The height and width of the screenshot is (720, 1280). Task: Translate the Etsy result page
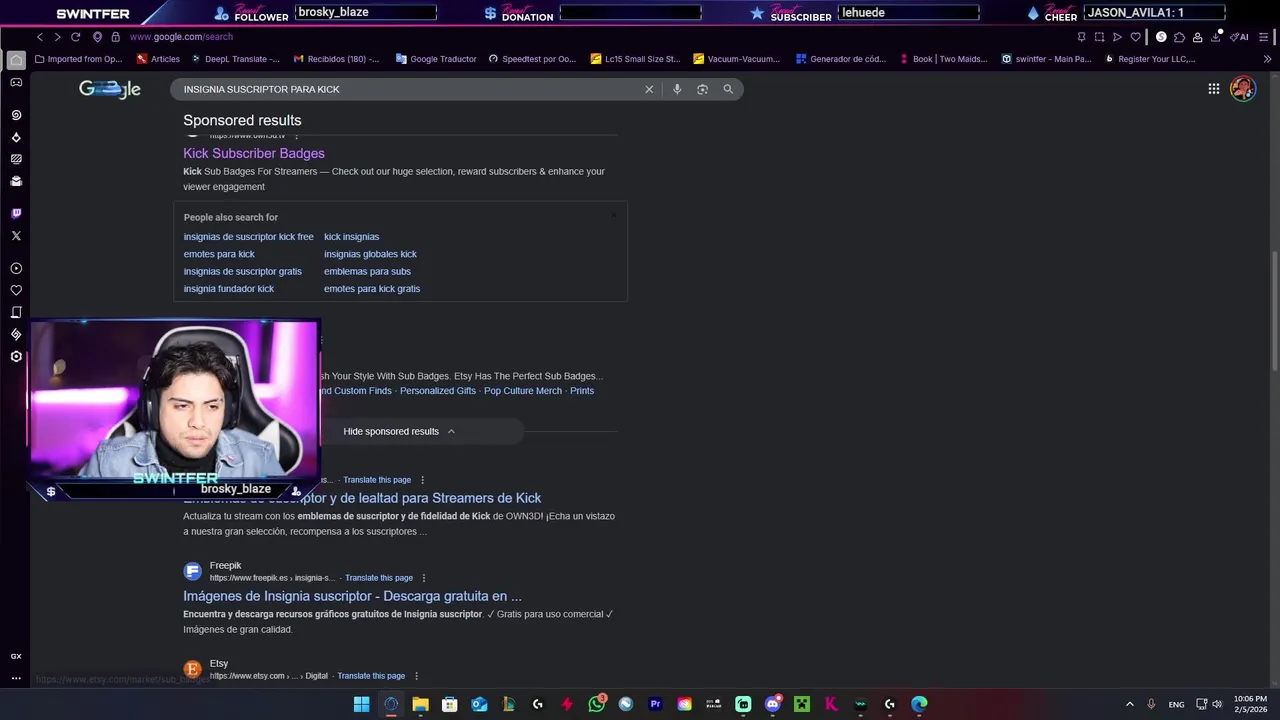pos(371,676)
